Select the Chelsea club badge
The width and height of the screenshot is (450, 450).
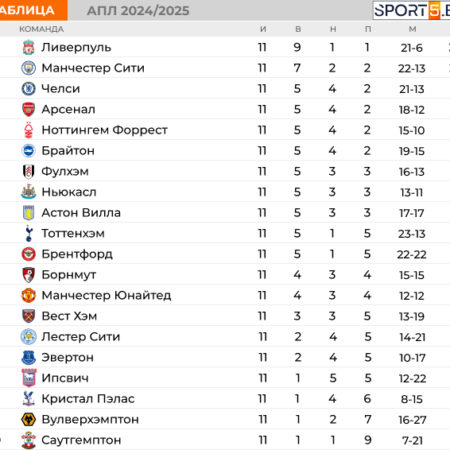[29, 89]
